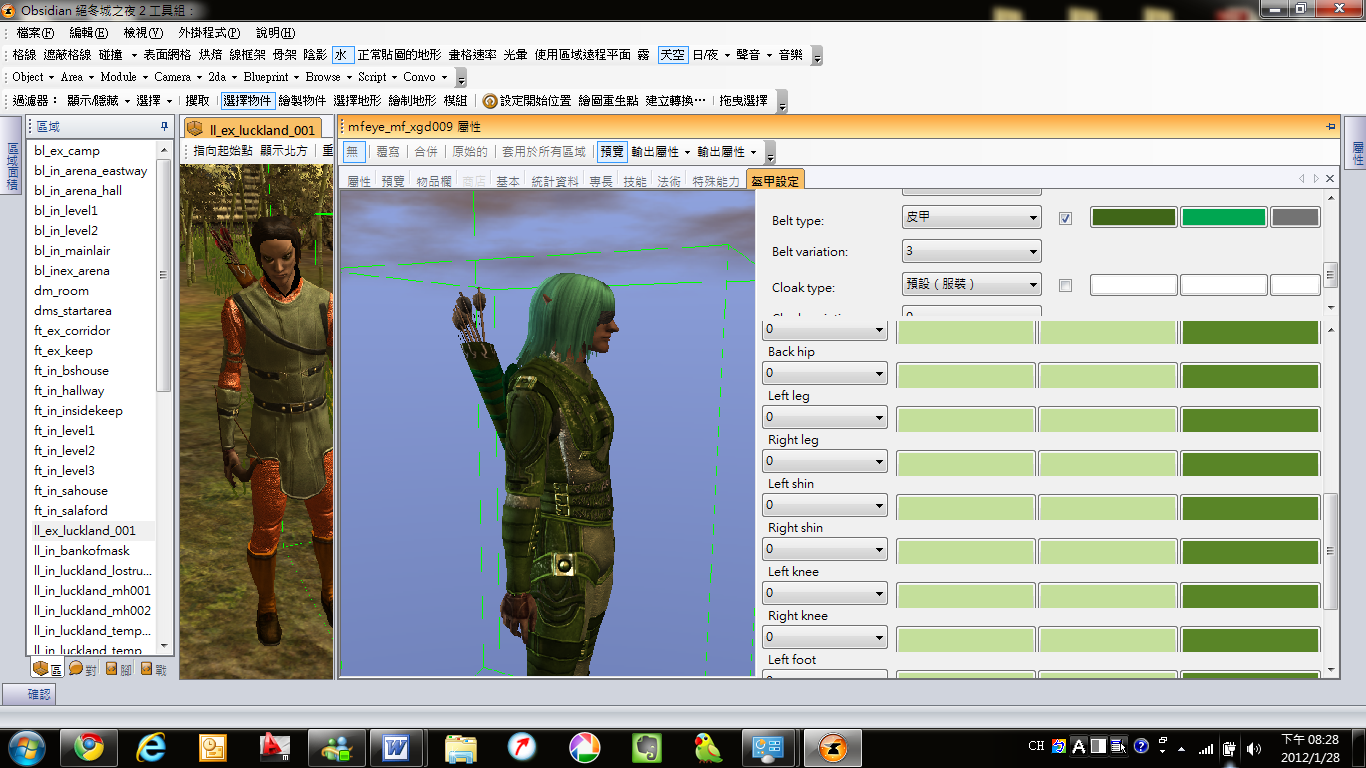The image size is (1366, 768).
Task: Click the 確認 verify button at bottom
Action: [x=29, y=694]
